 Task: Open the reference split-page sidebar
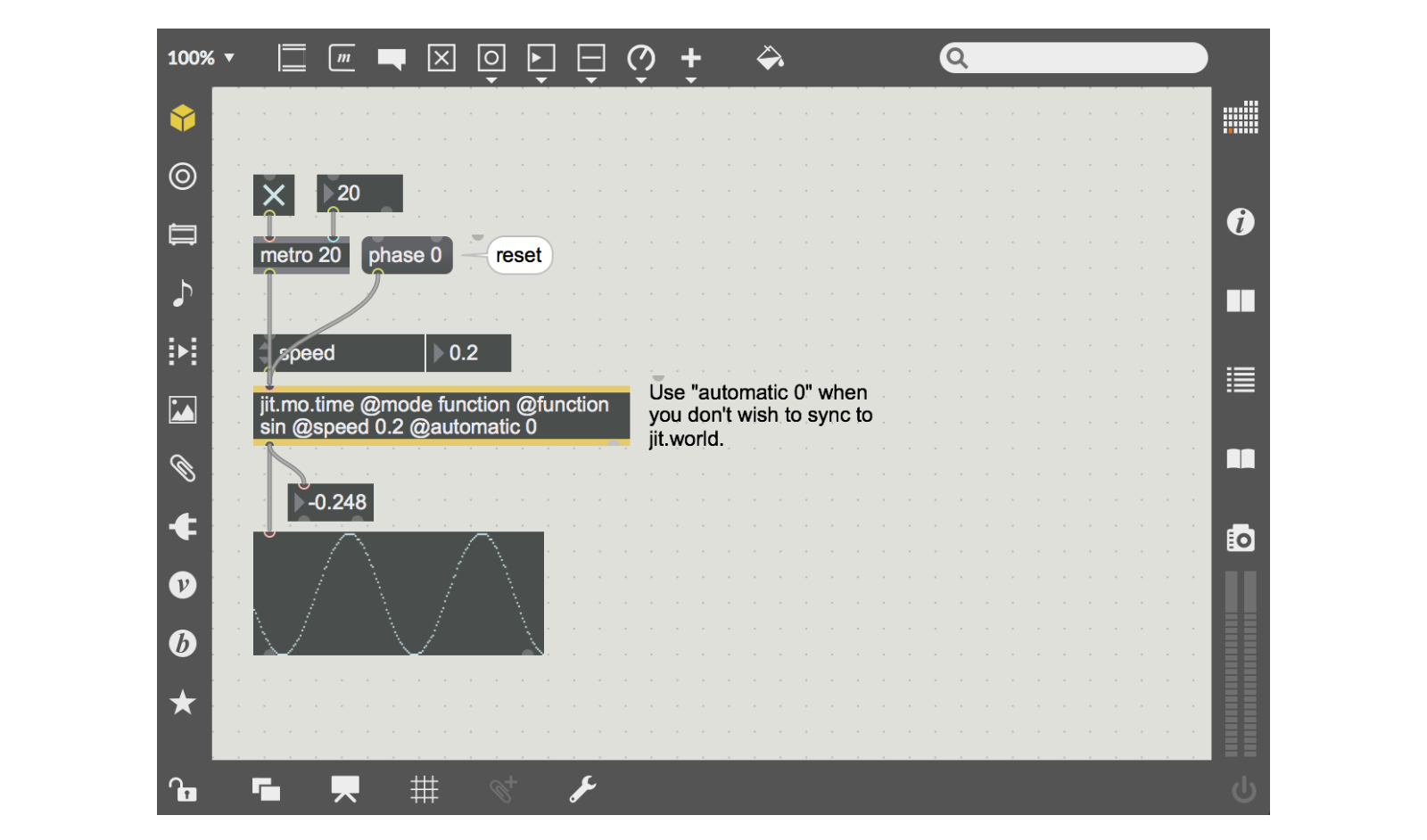[1241, 301]
